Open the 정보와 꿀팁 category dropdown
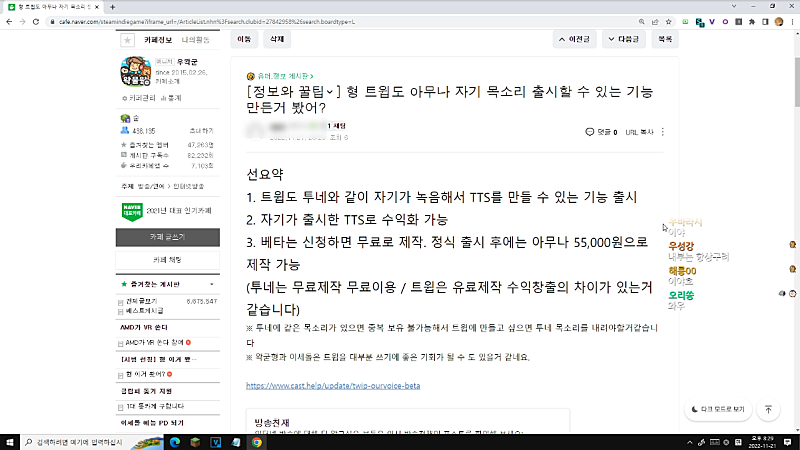The height and width of the screenshot is (450, 800). pyautogui.click(x=293, y=92)
